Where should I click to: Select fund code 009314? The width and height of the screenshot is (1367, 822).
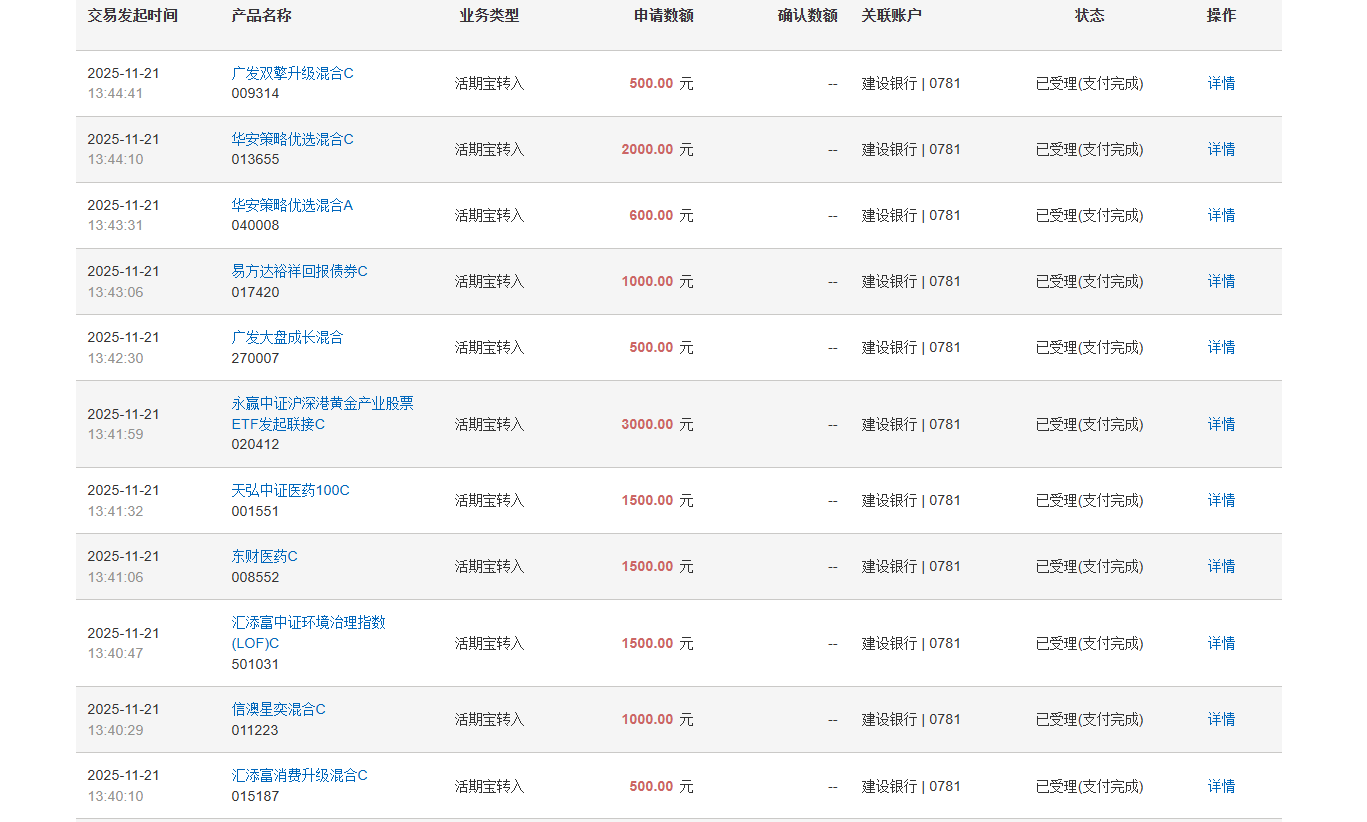[255, 93]
